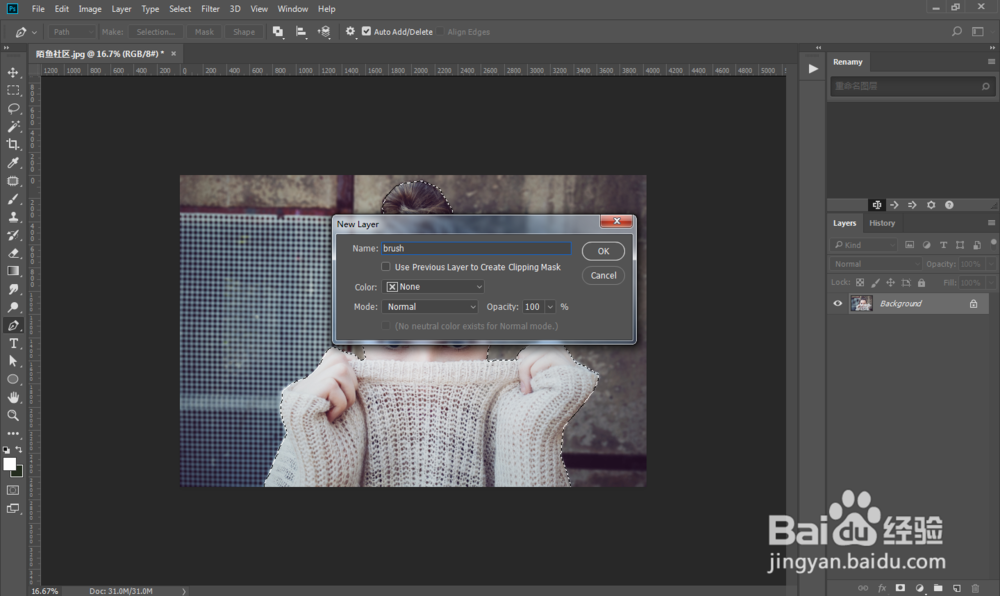Toggle lock transparent pixels in Layers panel
Image resolution: width=1000 pixels, height=596 pixels.
[x=860, y=282]
